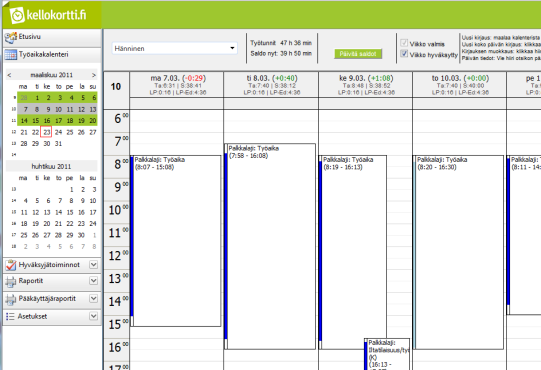Expand the Asetukset section
The height and width of the screenshot is (370, 541).
tap(94, 316)
